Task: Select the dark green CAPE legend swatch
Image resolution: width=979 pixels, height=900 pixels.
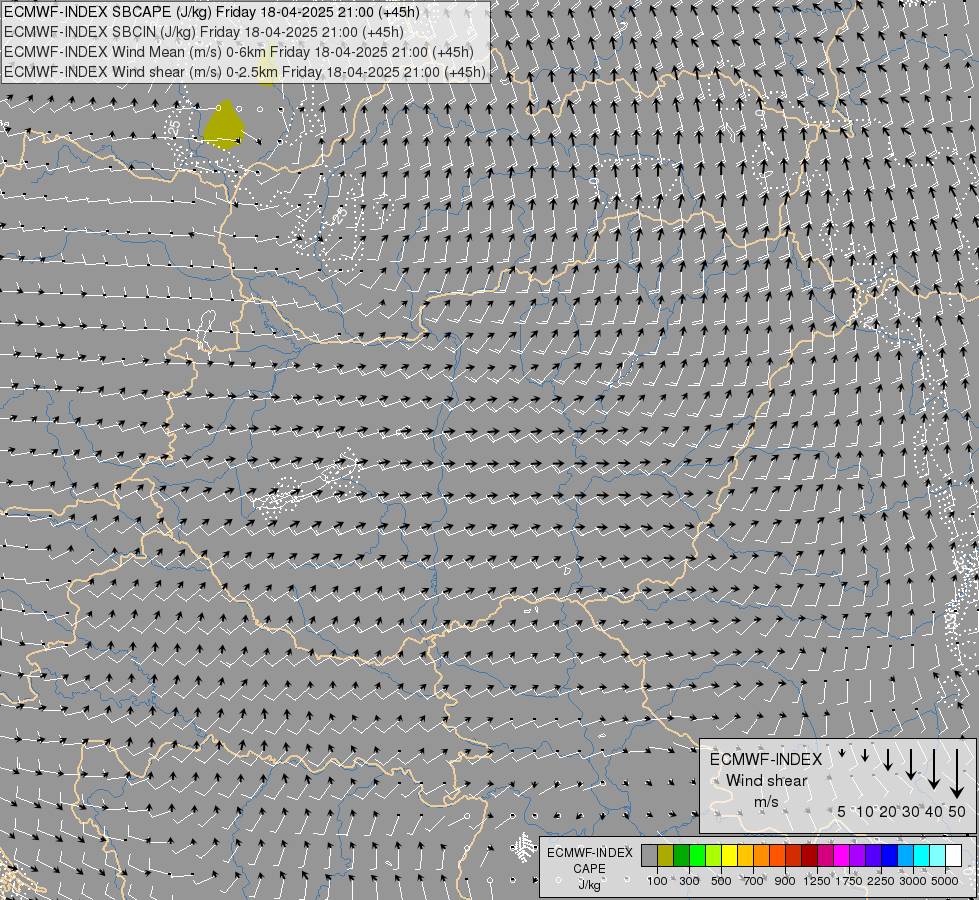Action: (x=681, y=856)
